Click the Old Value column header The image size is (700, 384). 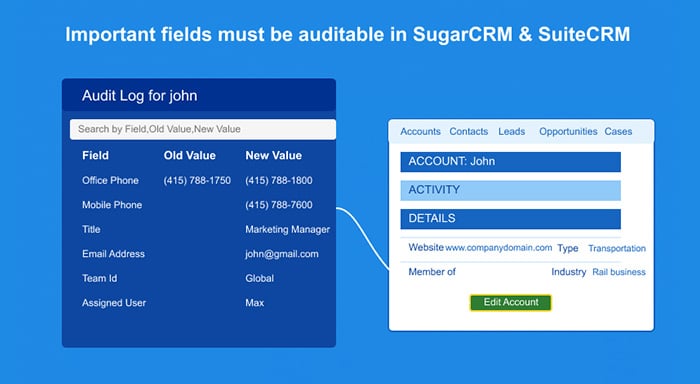tap(189, 155)
